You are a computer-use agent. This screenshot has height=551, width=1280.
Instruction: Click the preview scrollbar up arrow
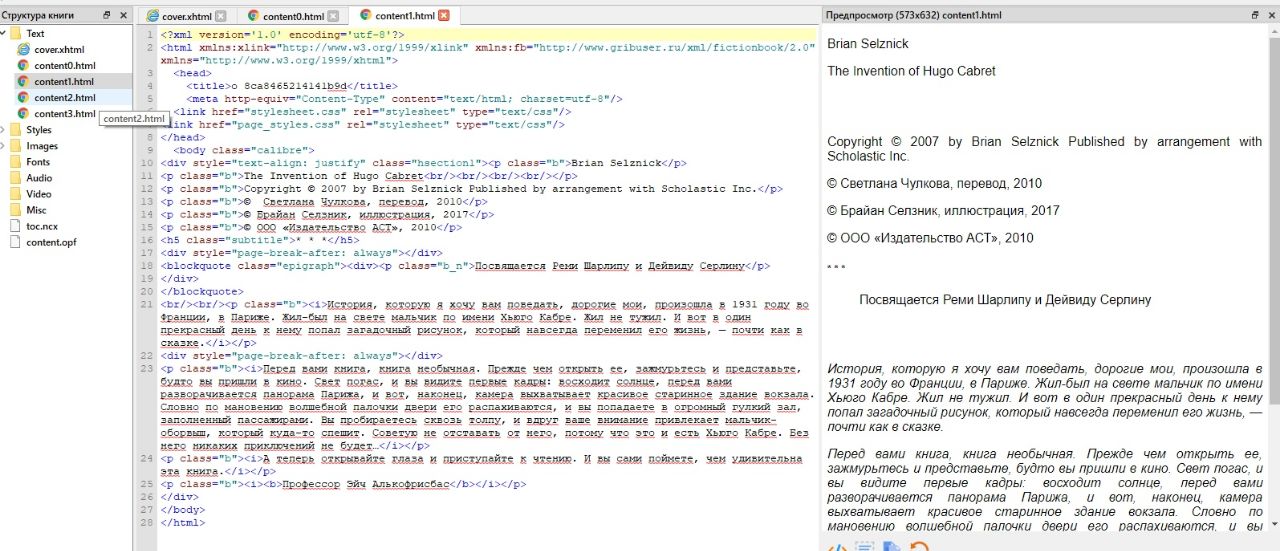(1272, 33)
